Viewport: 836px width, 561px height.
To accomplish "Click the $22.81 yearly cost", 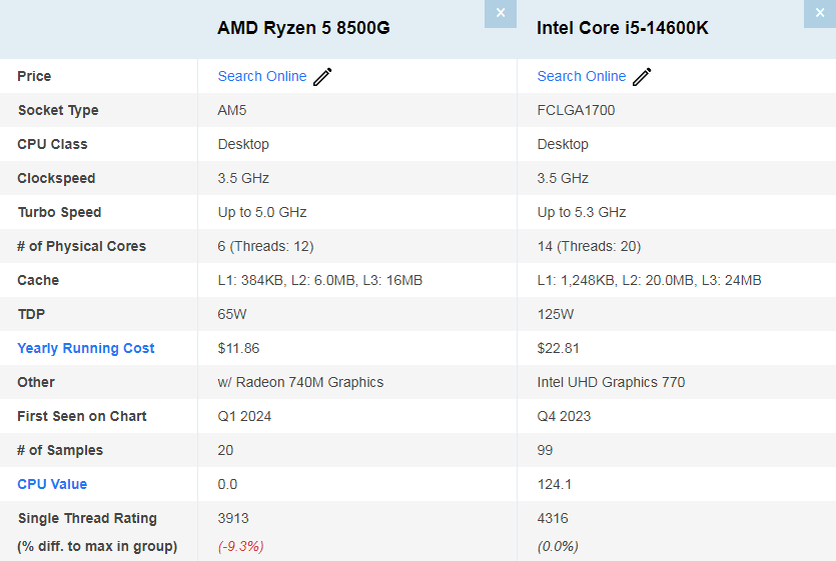I will 558,348.
